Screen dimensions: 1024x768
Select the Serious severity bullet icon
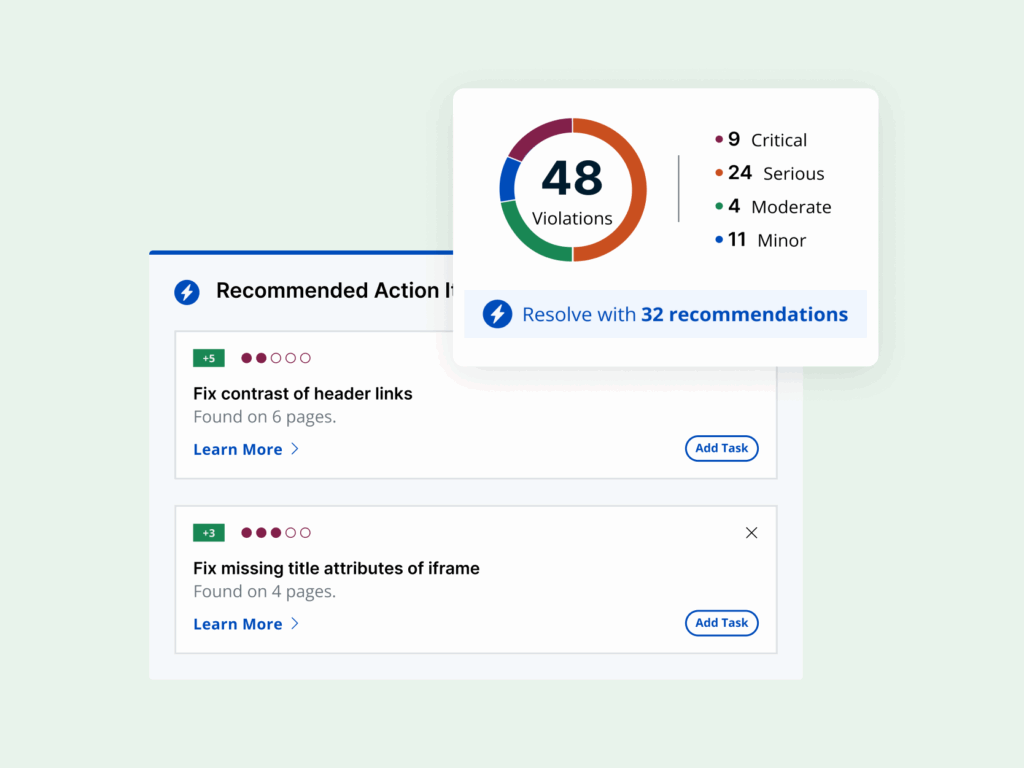718,173
